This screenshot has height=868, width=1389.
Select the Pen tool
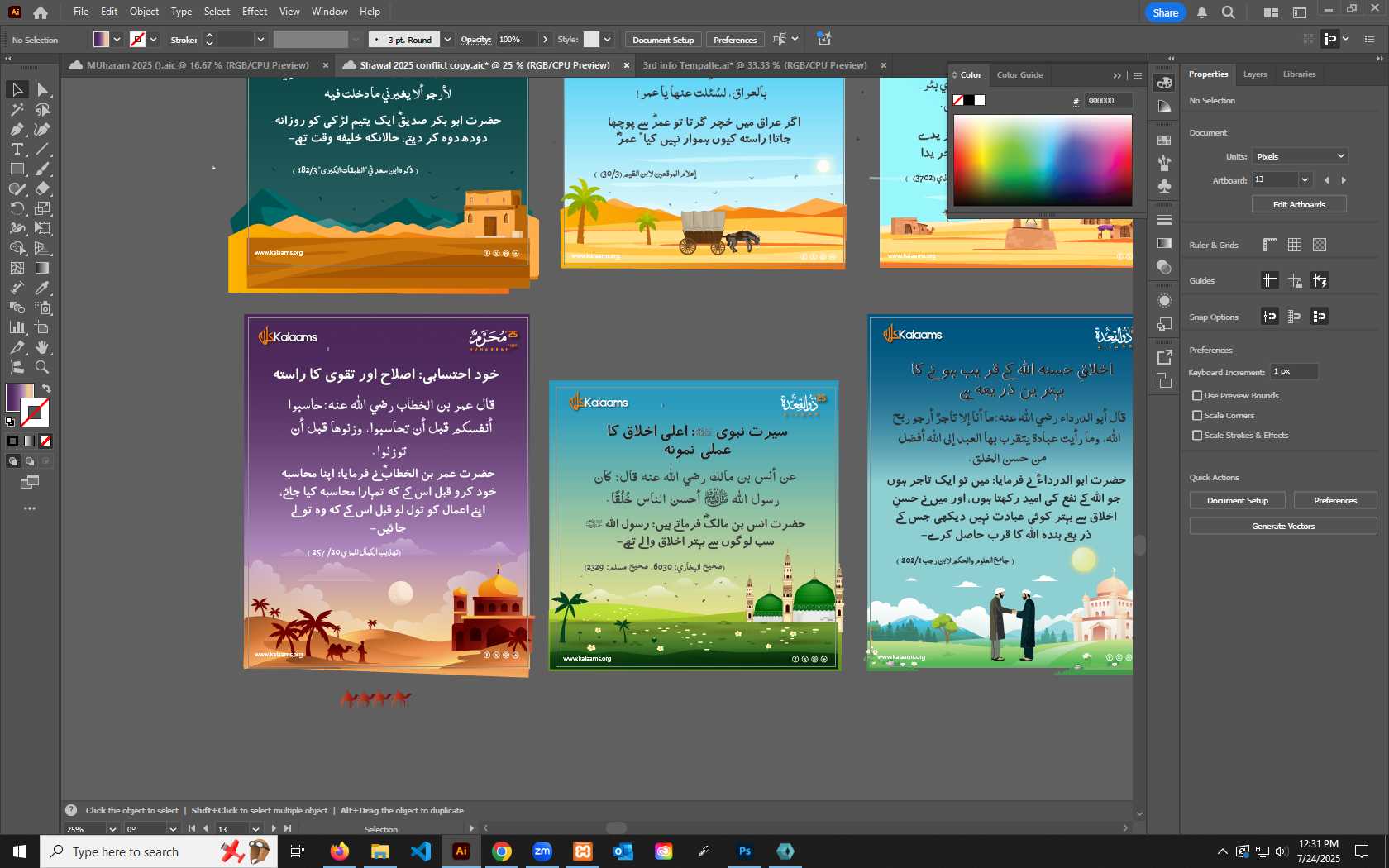pyautogui.click(x=17, y=129)
